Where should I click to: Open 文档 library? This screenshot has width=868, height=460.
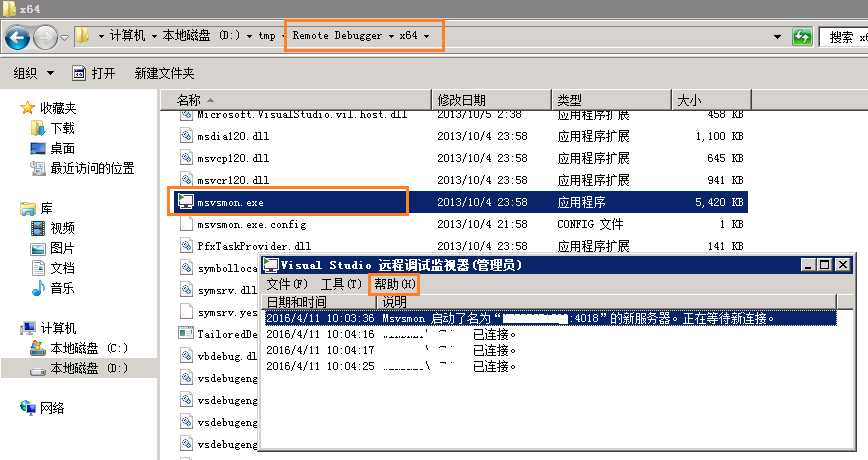(53, 268)
